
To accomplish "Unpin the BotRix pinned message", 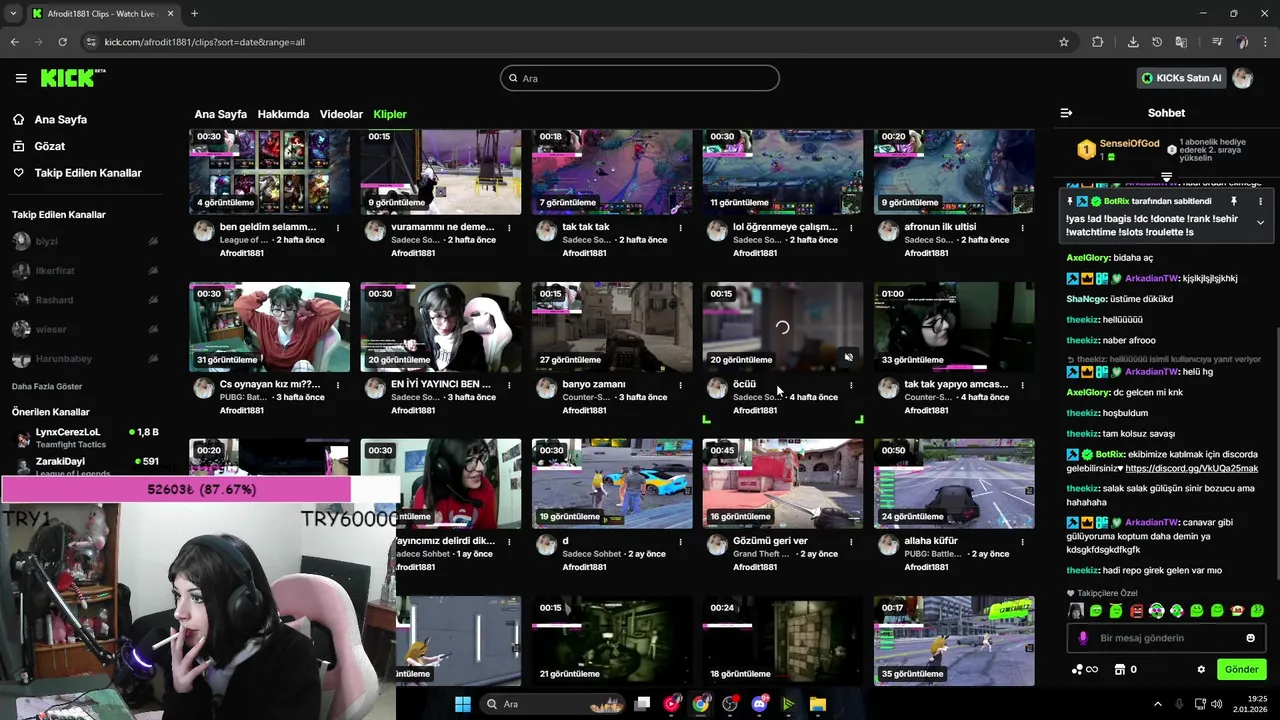I will tap(1233, 201).
